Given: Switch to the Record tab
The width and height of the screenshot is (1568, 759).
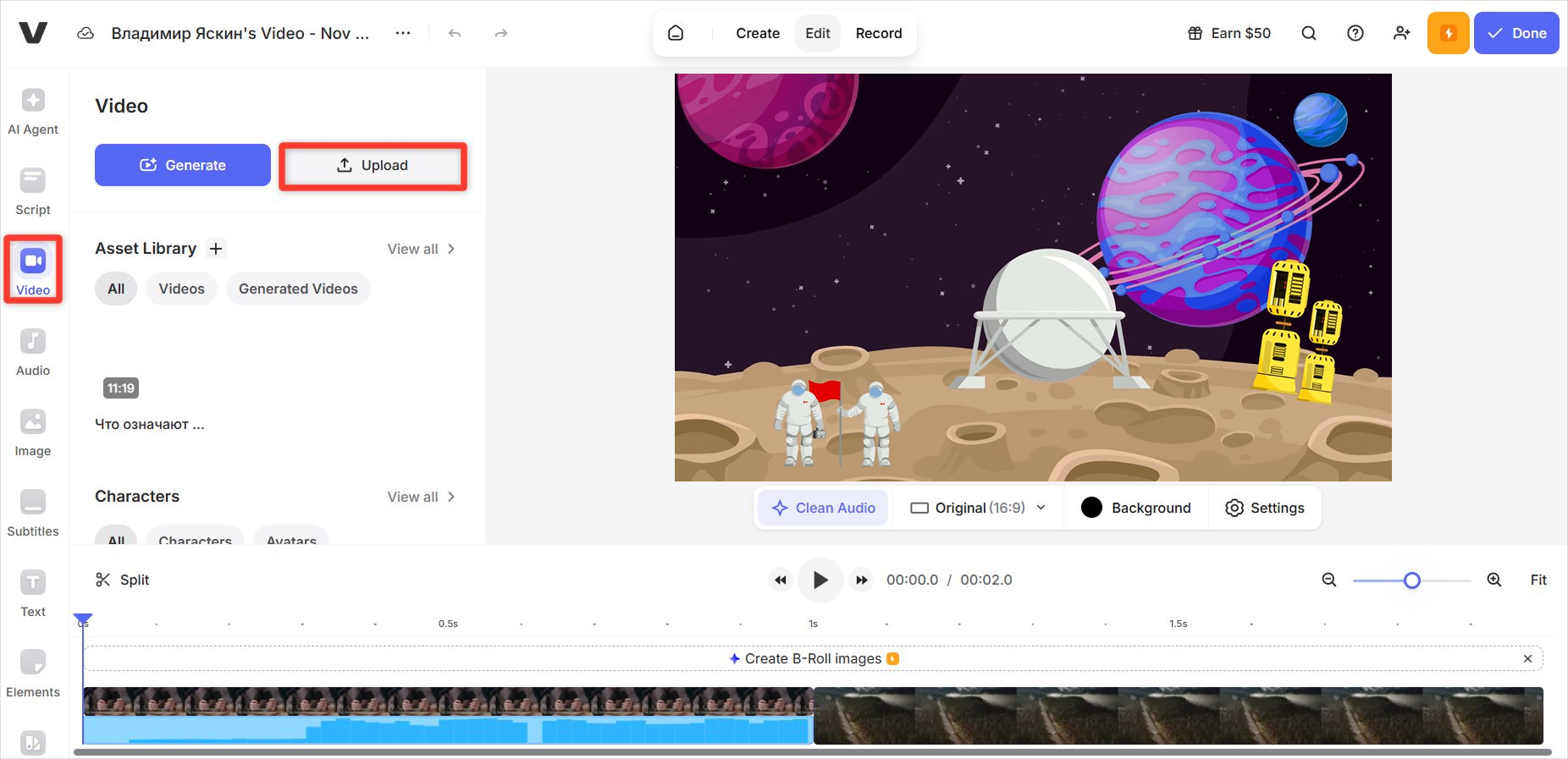Looking at the screenshot, I should (878, 33).
